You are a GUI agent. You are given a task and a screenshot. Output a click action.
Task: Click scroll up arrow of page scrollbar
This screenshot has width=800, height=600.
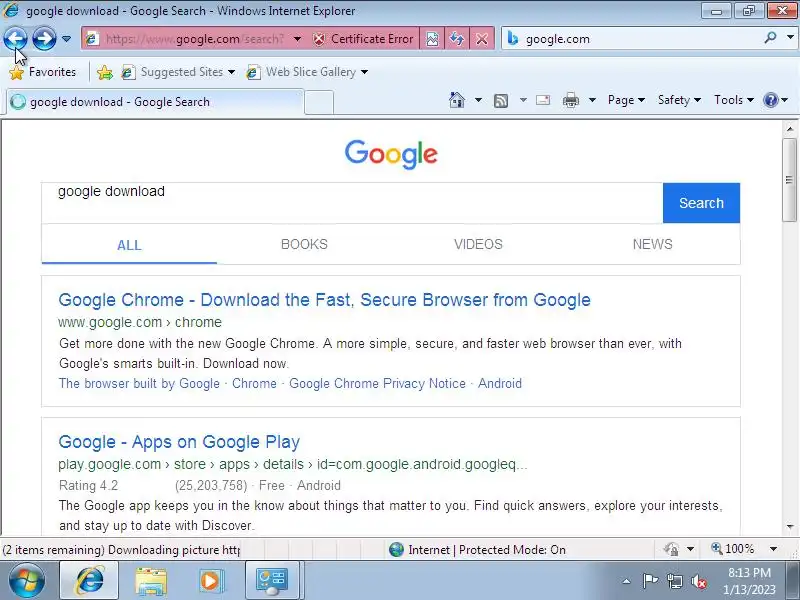coord(789,129)
